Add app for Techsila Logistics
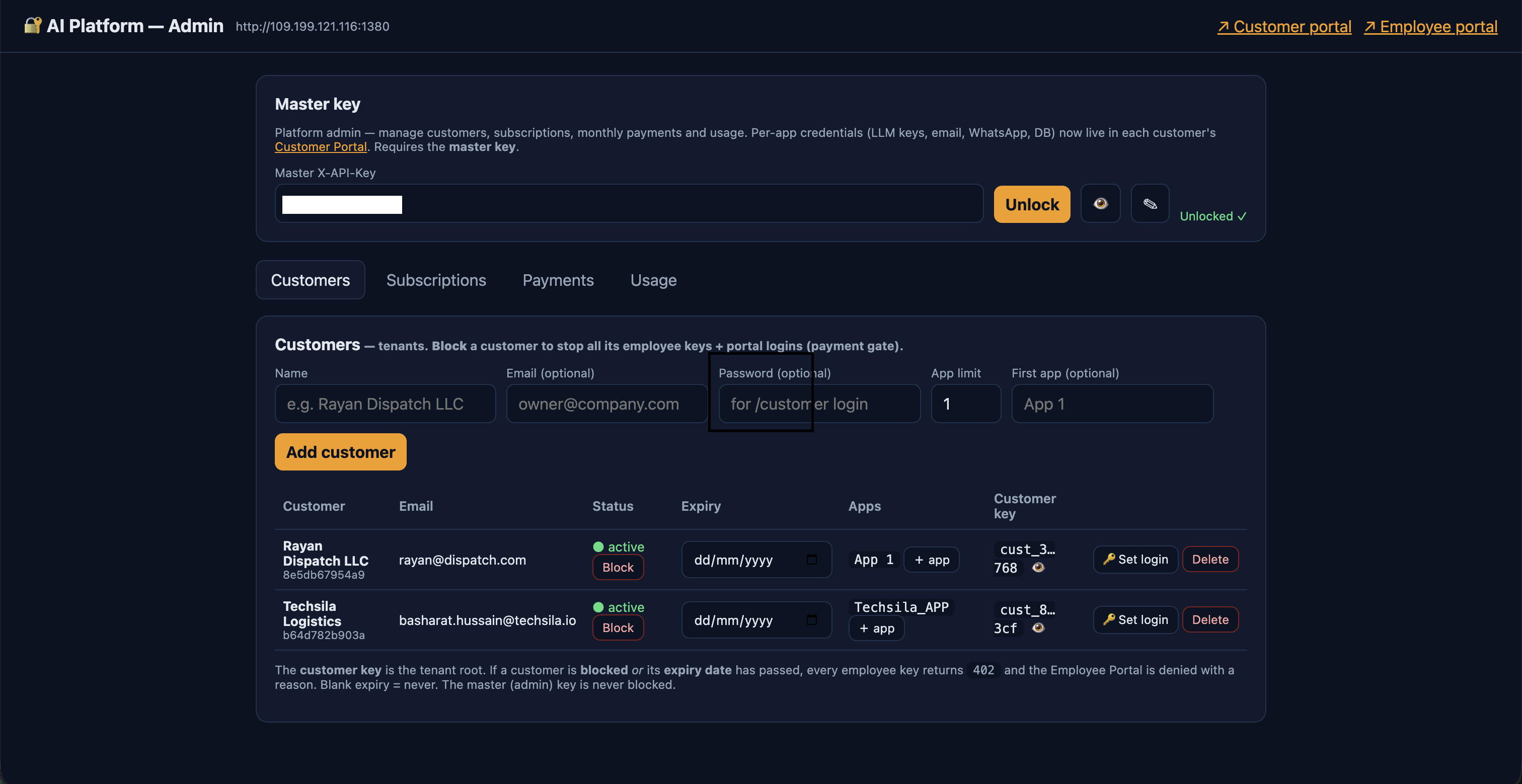Image resolution: width=1522 pixels, height=784 pixels. (877, 629)
